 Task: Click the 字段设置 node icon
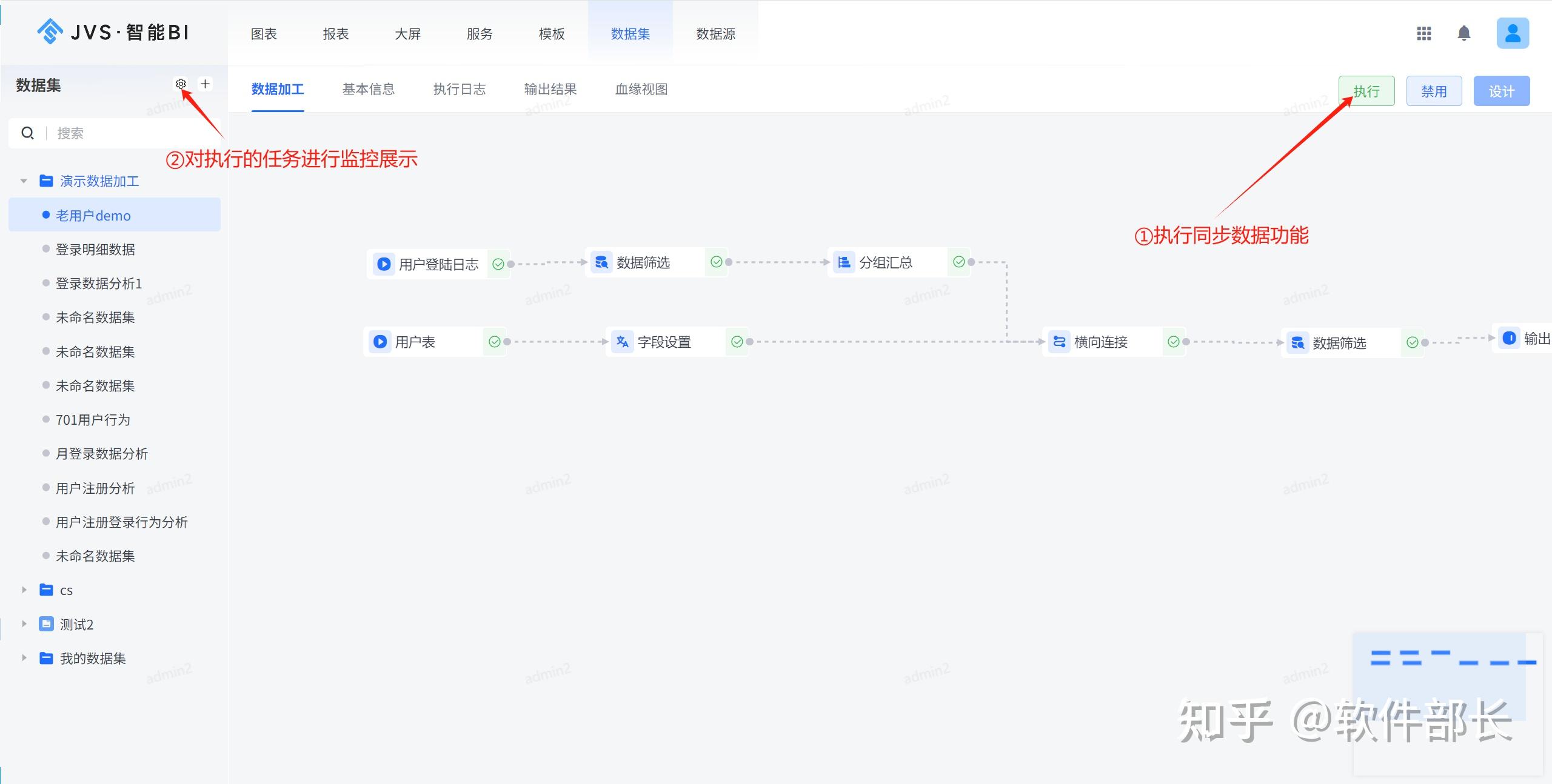[622, 342]
